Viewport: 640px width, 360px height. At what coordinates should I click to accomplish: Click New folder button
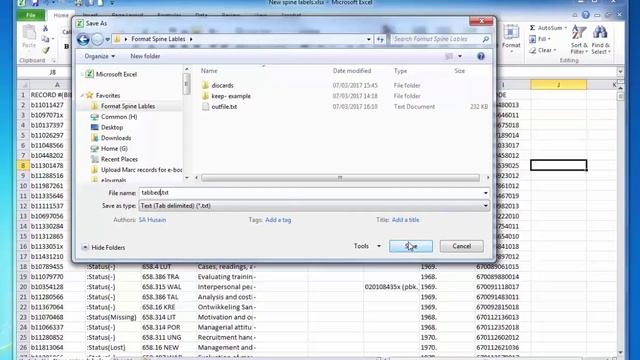145,56
